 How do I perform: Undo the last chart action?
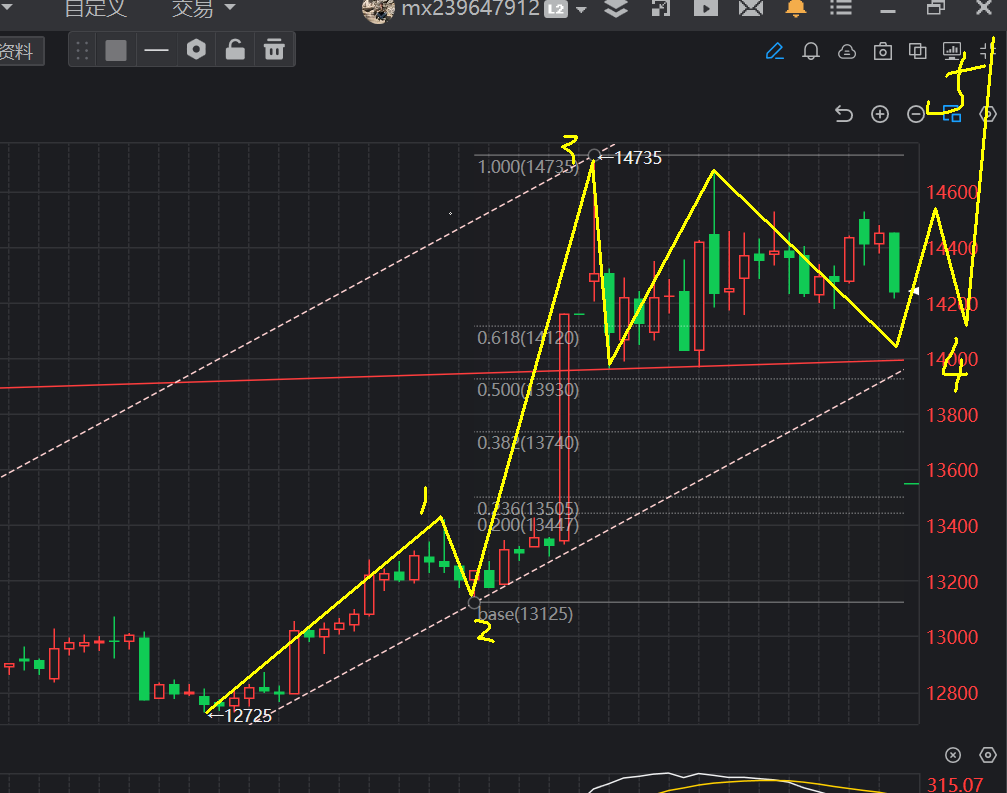click(x=843, y=114)
